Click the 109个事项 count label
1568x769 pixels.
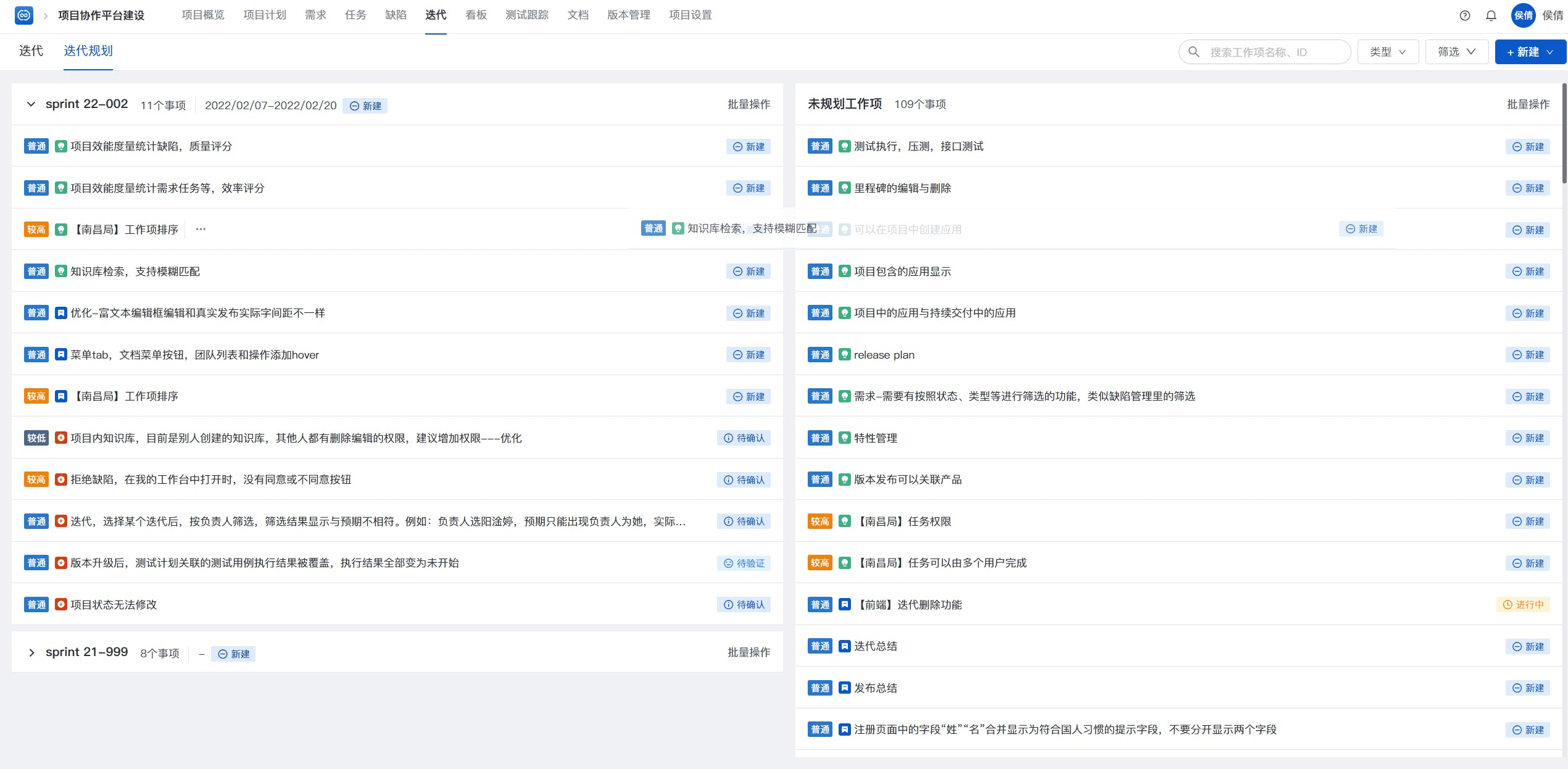(920, 104)
